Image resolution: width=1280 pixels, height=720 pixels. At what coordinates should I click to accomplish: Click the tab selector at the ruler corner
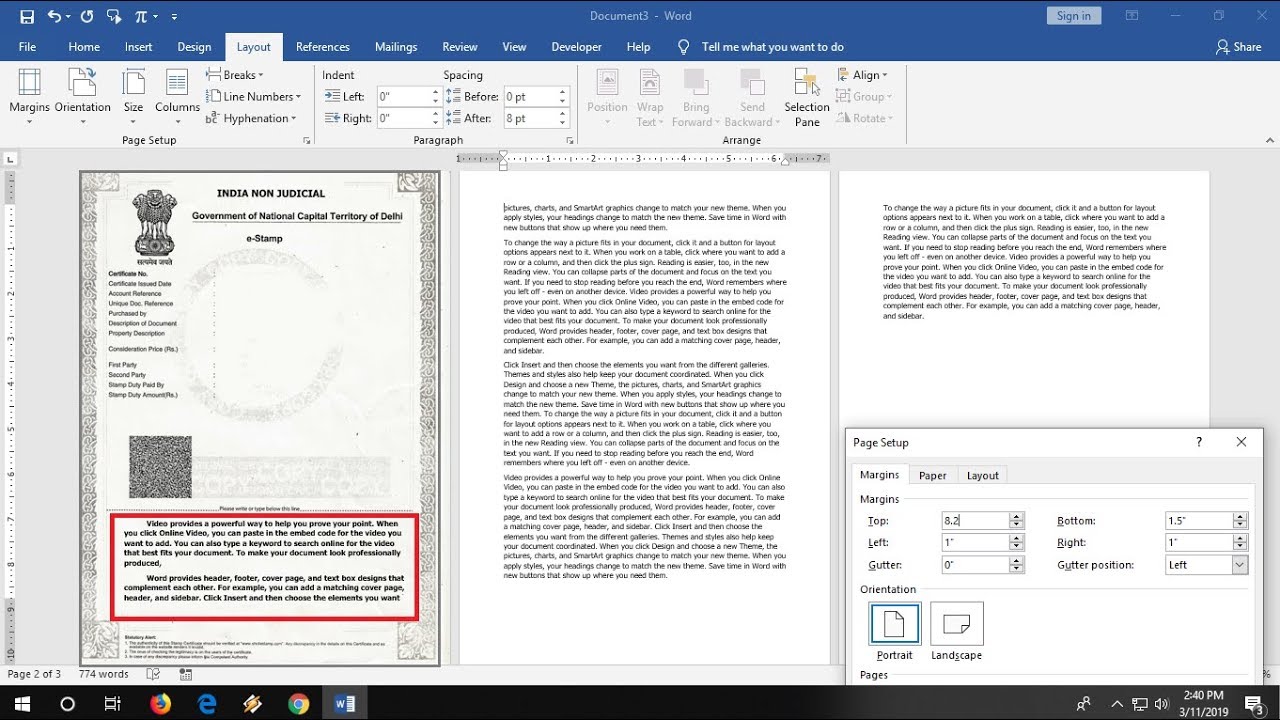(x=10, y=158)
